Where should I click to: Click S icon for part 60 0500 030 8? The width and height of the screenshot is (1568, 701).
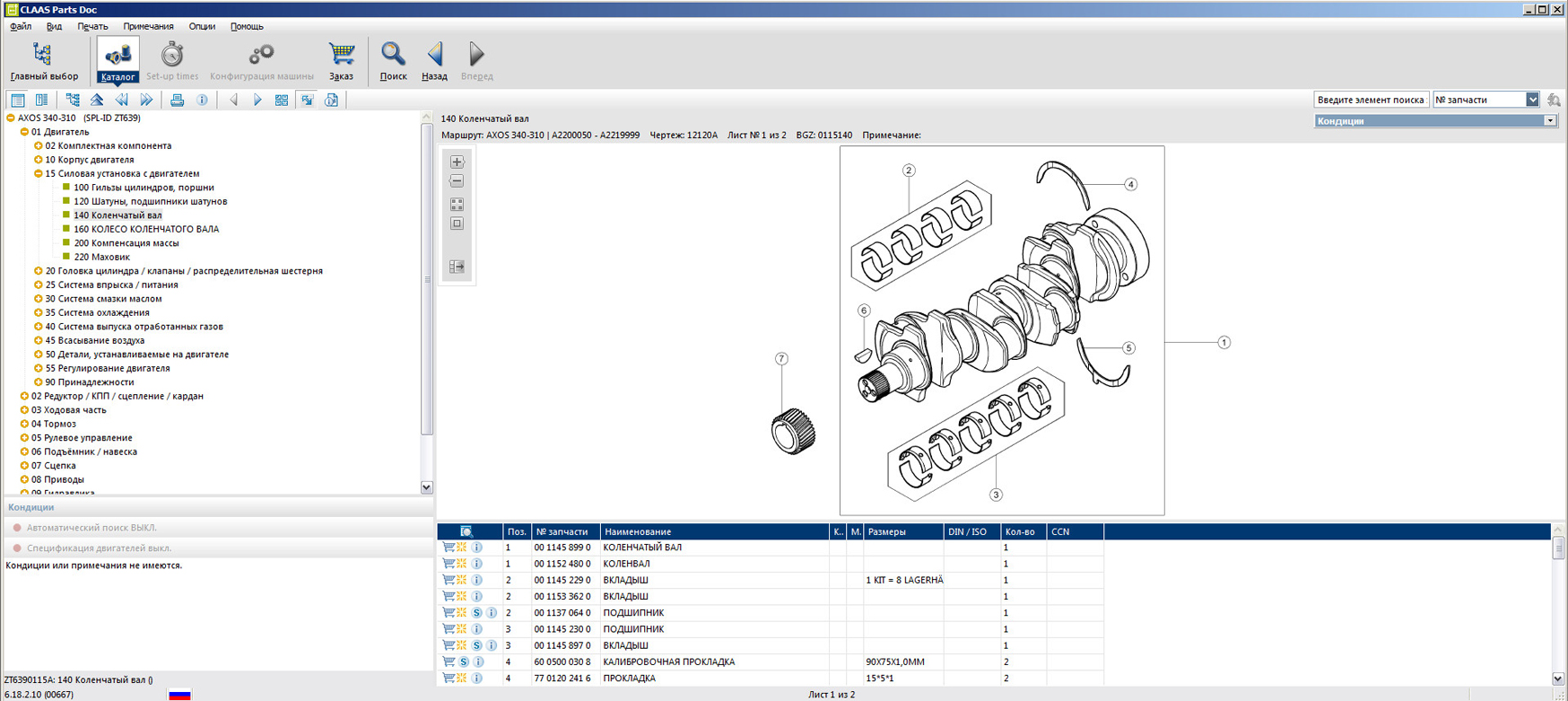464,662
